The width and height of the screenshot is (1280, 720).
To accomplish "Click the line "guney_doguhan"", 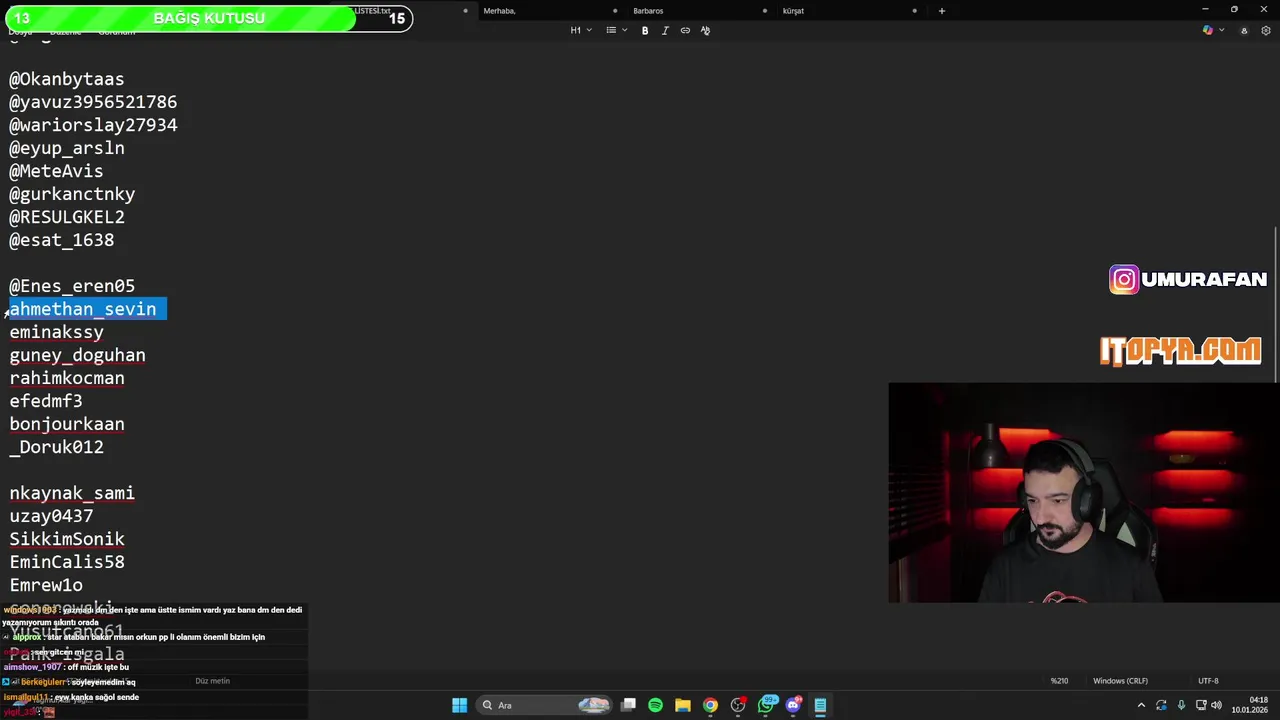I will tap(78, 355).
